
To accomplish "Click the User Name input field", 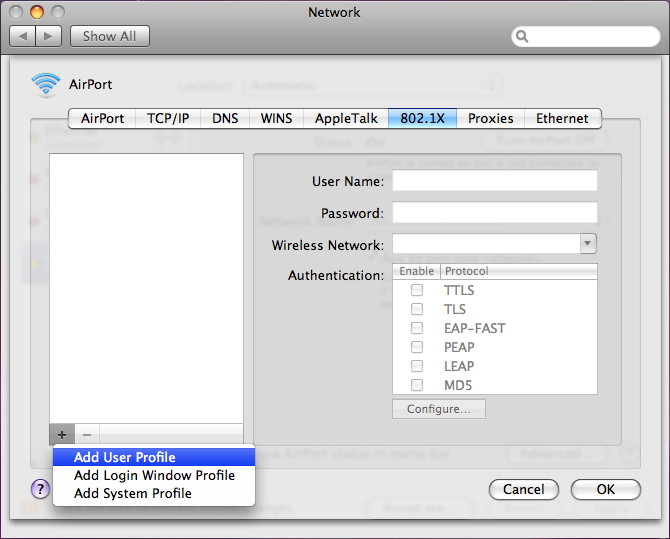I will coord(495,181).
